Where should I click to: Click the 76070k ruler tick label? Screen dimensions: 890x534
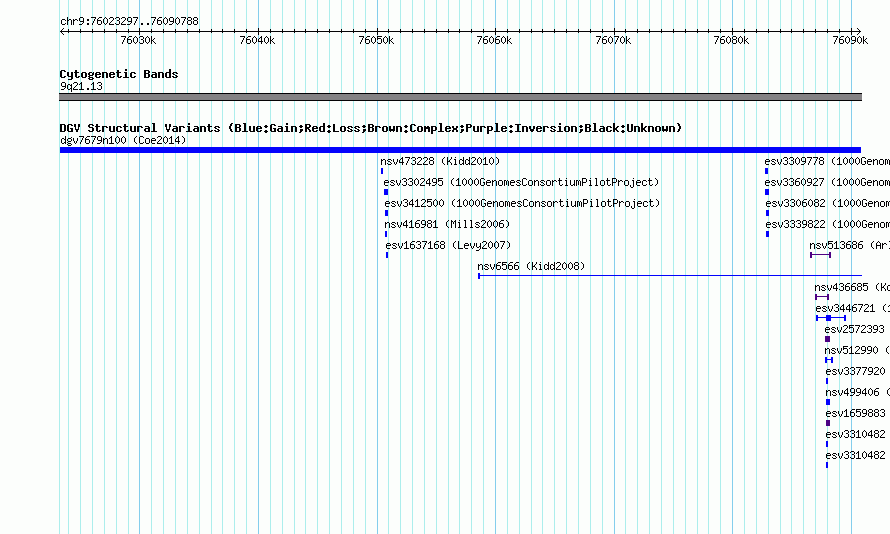pyautogui.click(x=613, y=40)
